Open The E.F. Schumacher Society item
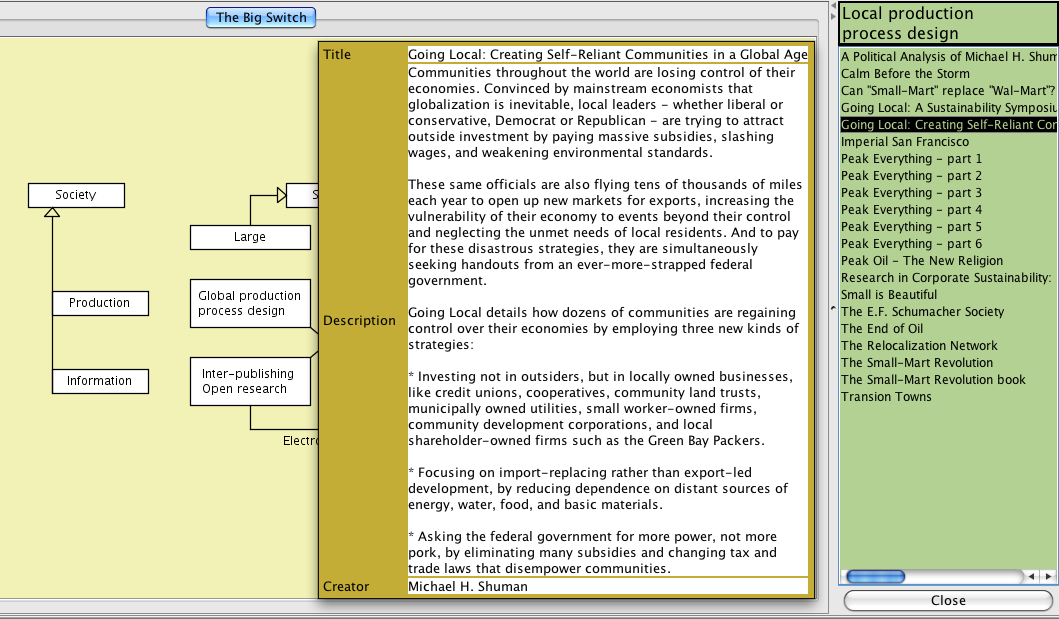 click(922, 312)
